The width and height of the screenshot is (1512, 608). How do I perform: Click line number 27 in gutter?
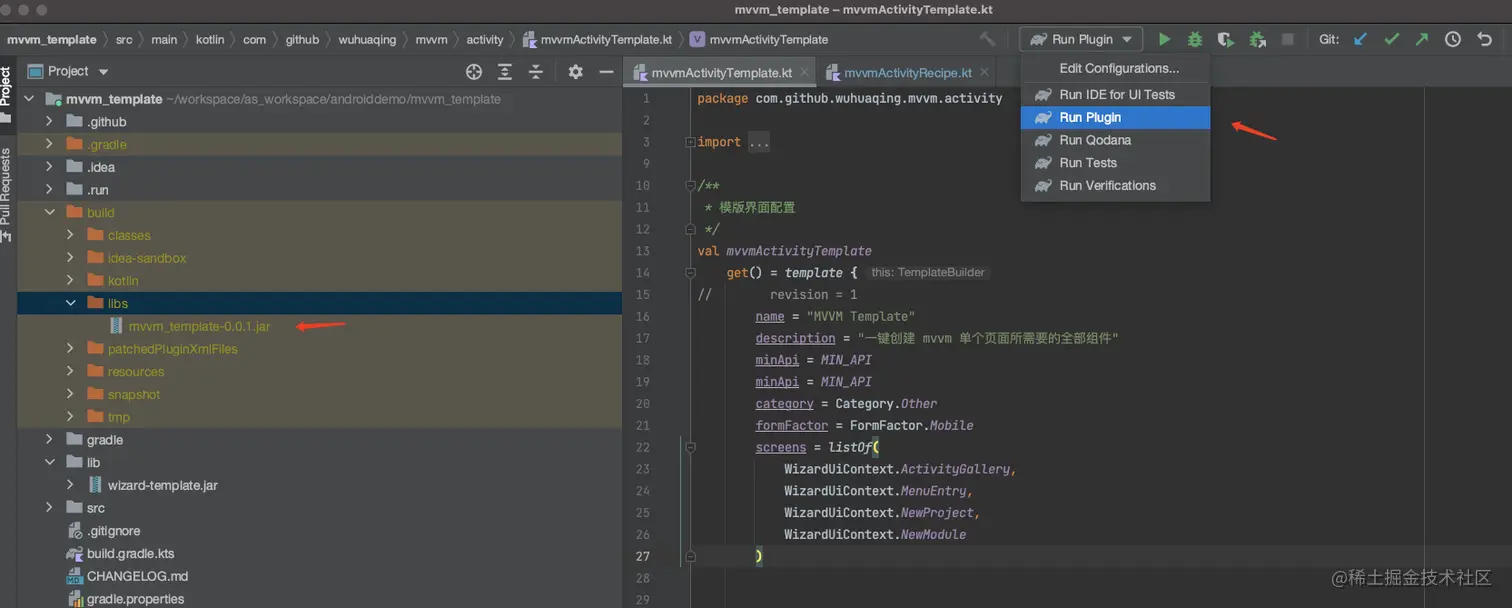point(643,556)
